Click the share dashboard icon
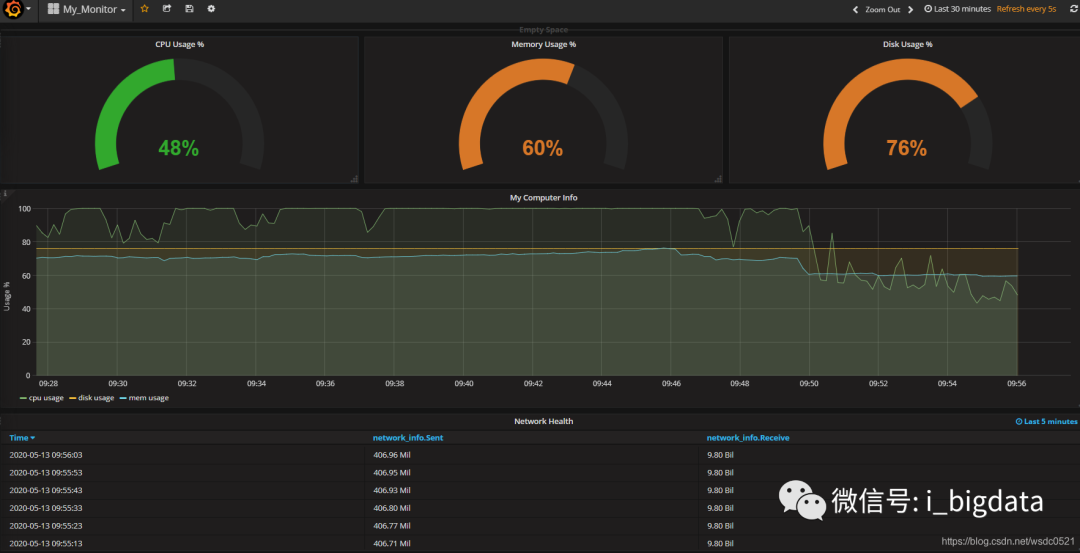This screenshot has height=553, width=1080. pyautogui.click(x=167, y=9)
